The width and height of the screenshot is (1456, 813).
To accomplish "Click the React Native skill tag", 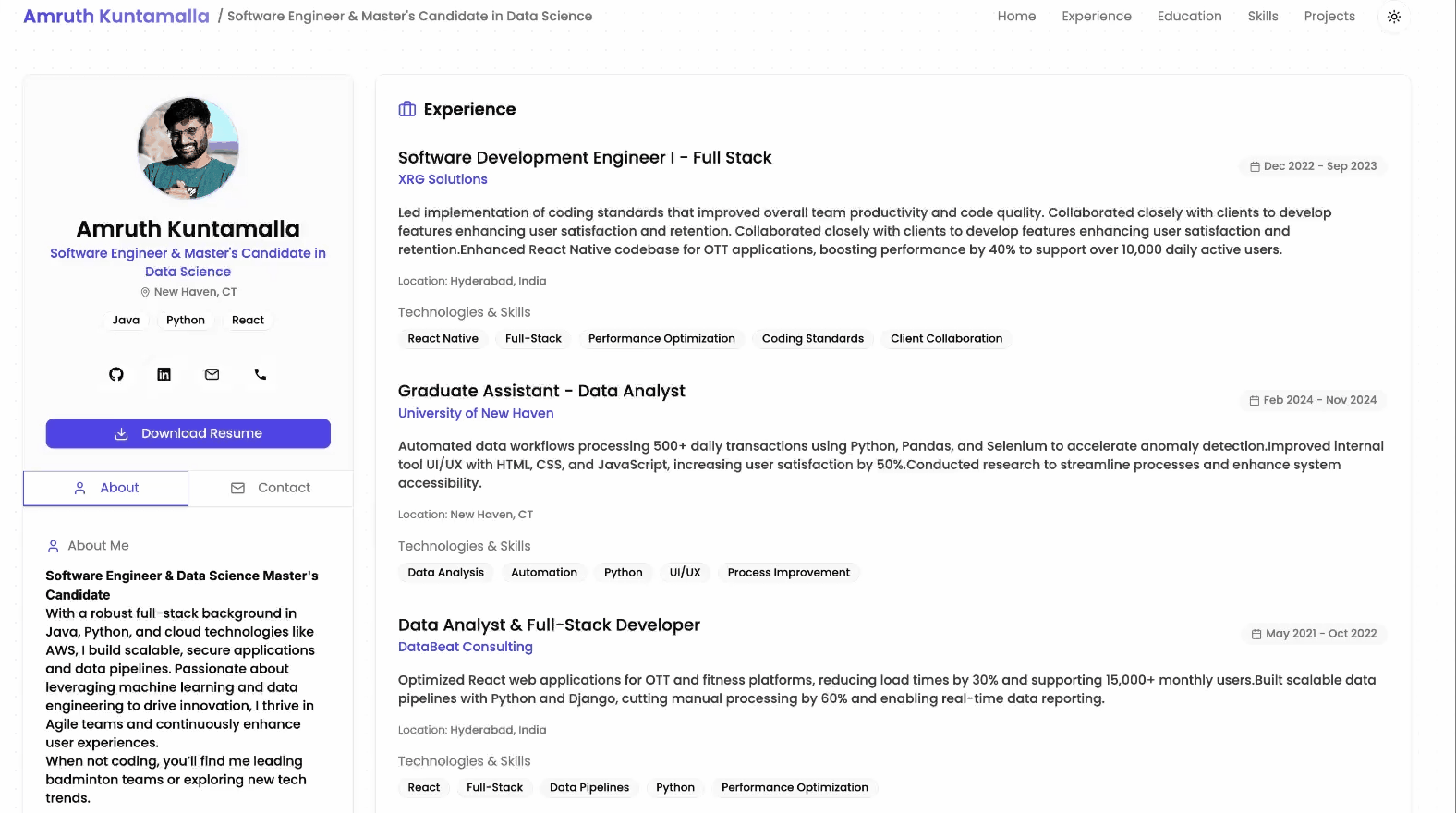I will coord(443,339).
